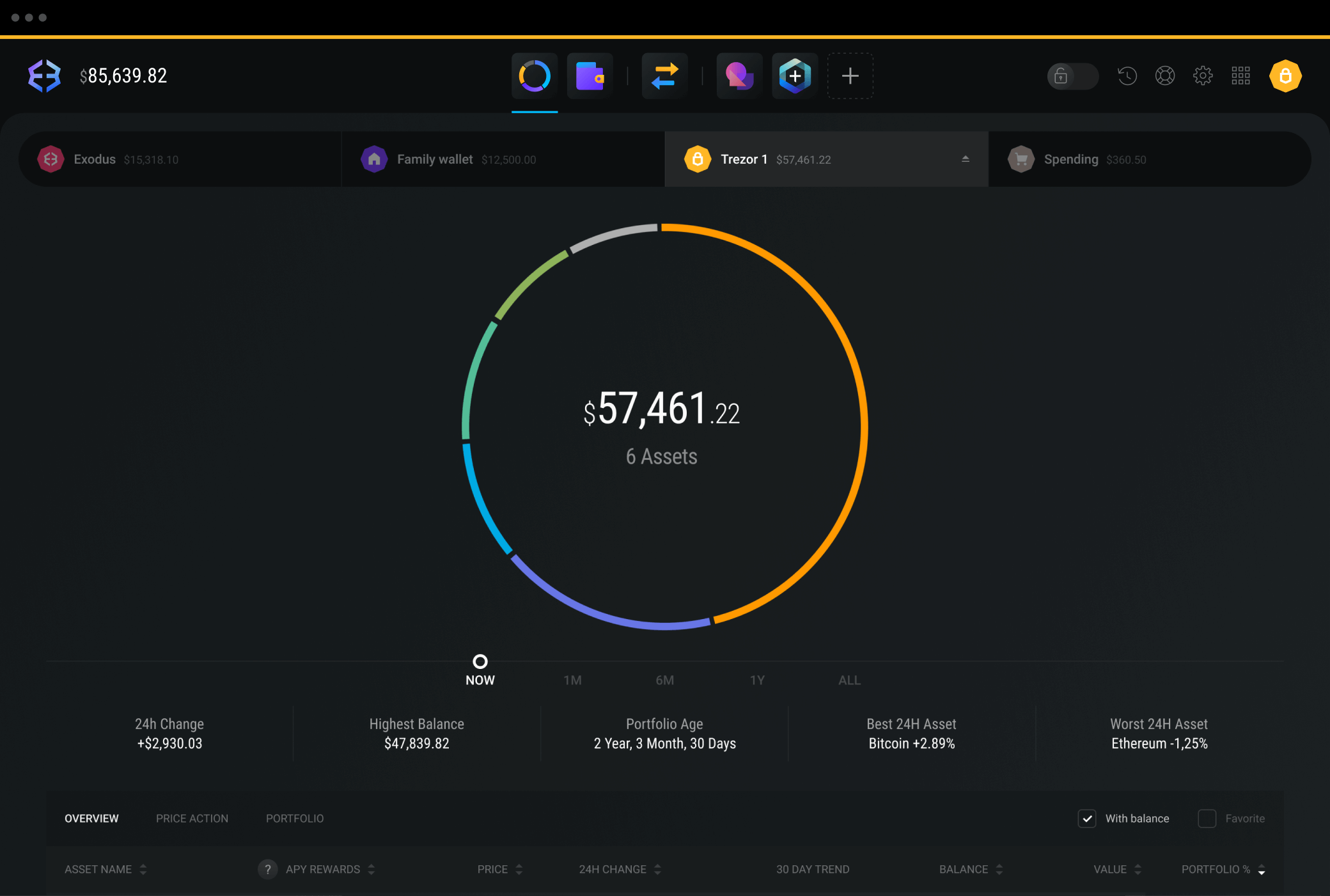Click the add new wallet plus icon

[x=850, y=76]
